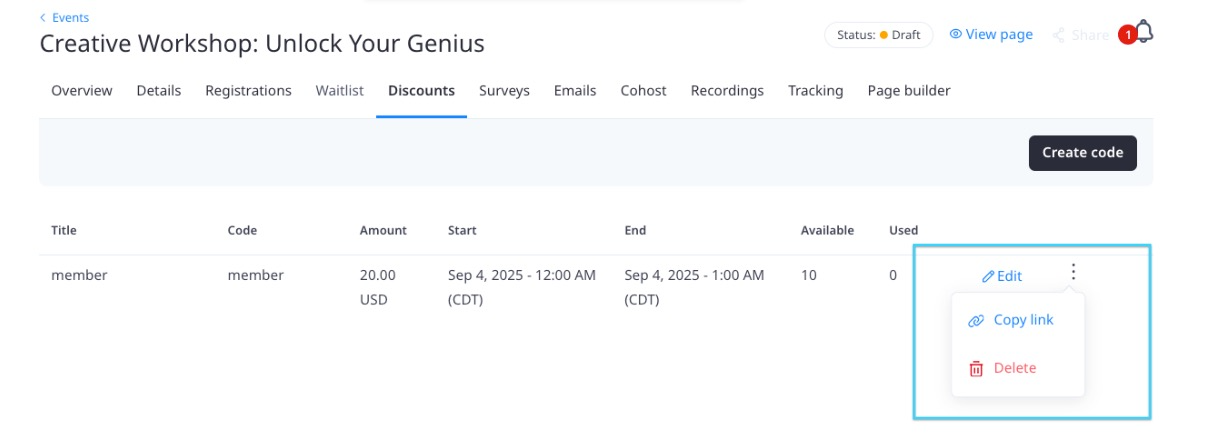Open the Surveys tab
The height and width of the screenshot is (439, 1209).
(504, 91)
